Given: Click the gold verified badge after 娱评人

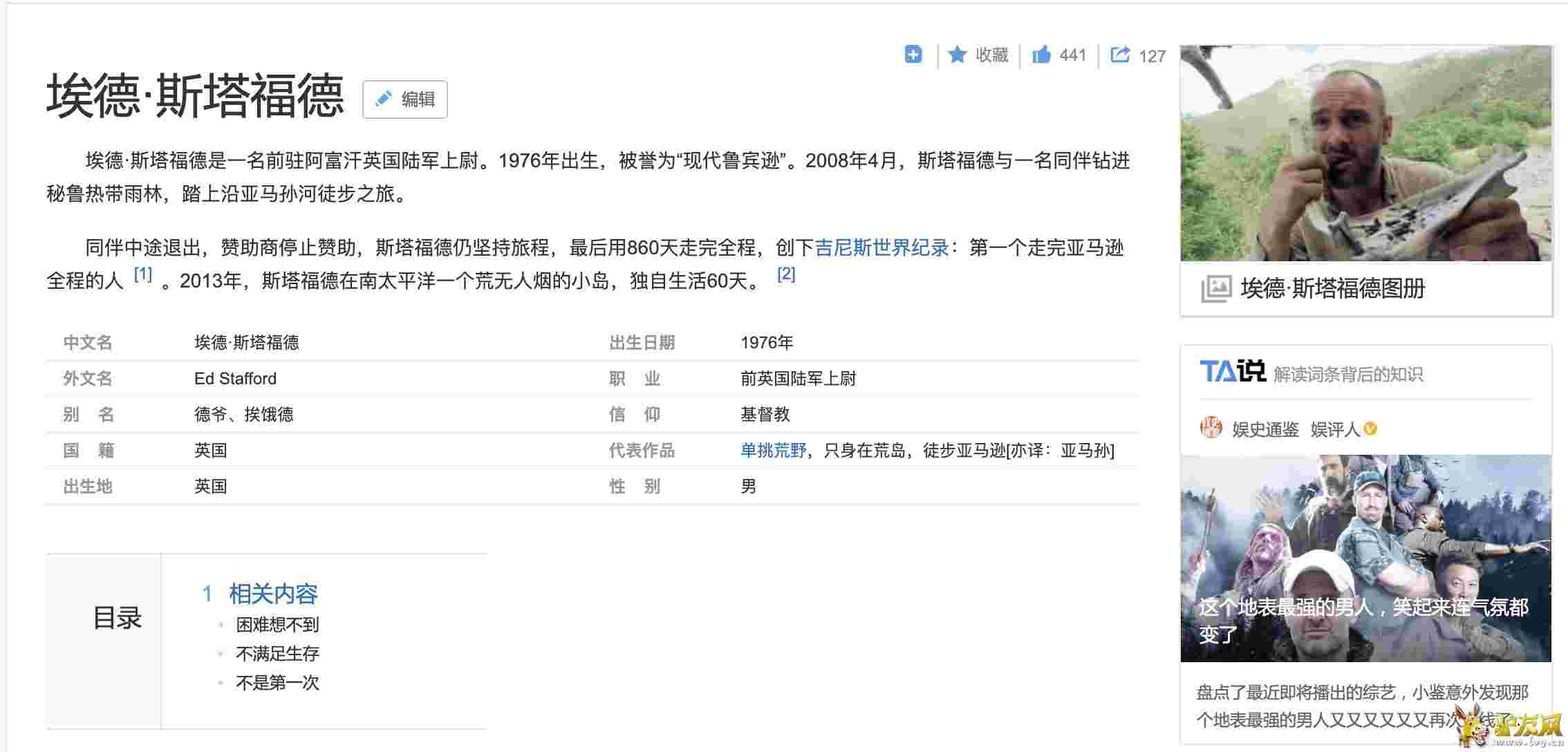Looking at the screenshot, I should 1370,429.
